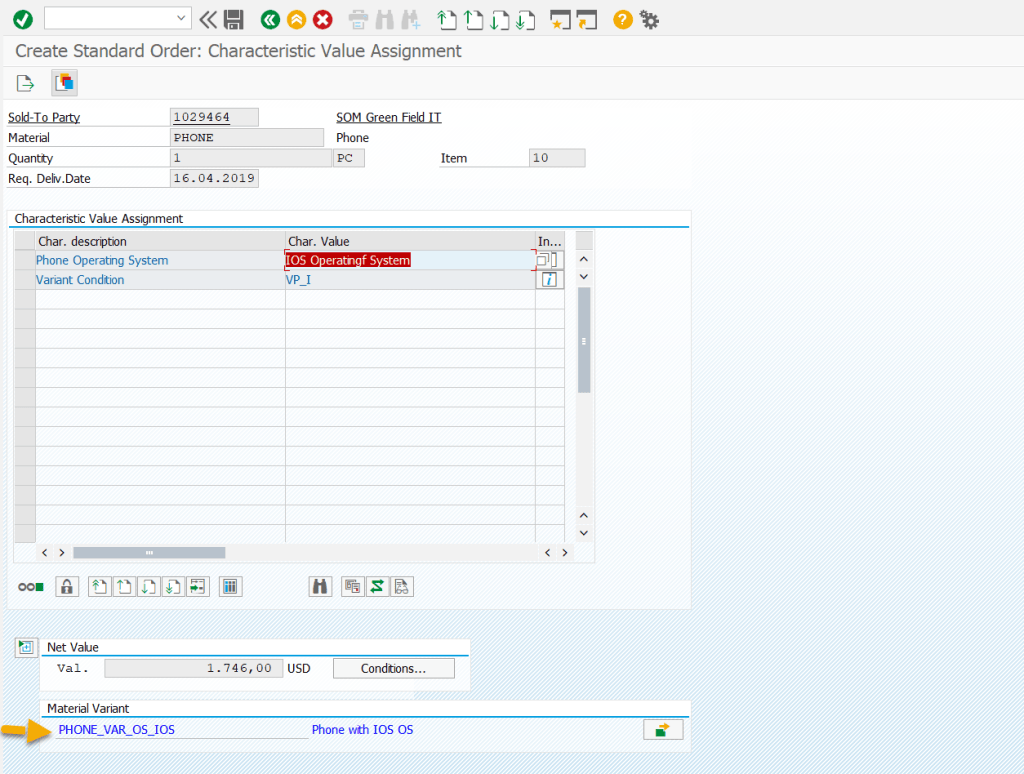This screenshot has width=1024, height=774.
Task: Open the Conditions... button
Action: coord(393,668)
